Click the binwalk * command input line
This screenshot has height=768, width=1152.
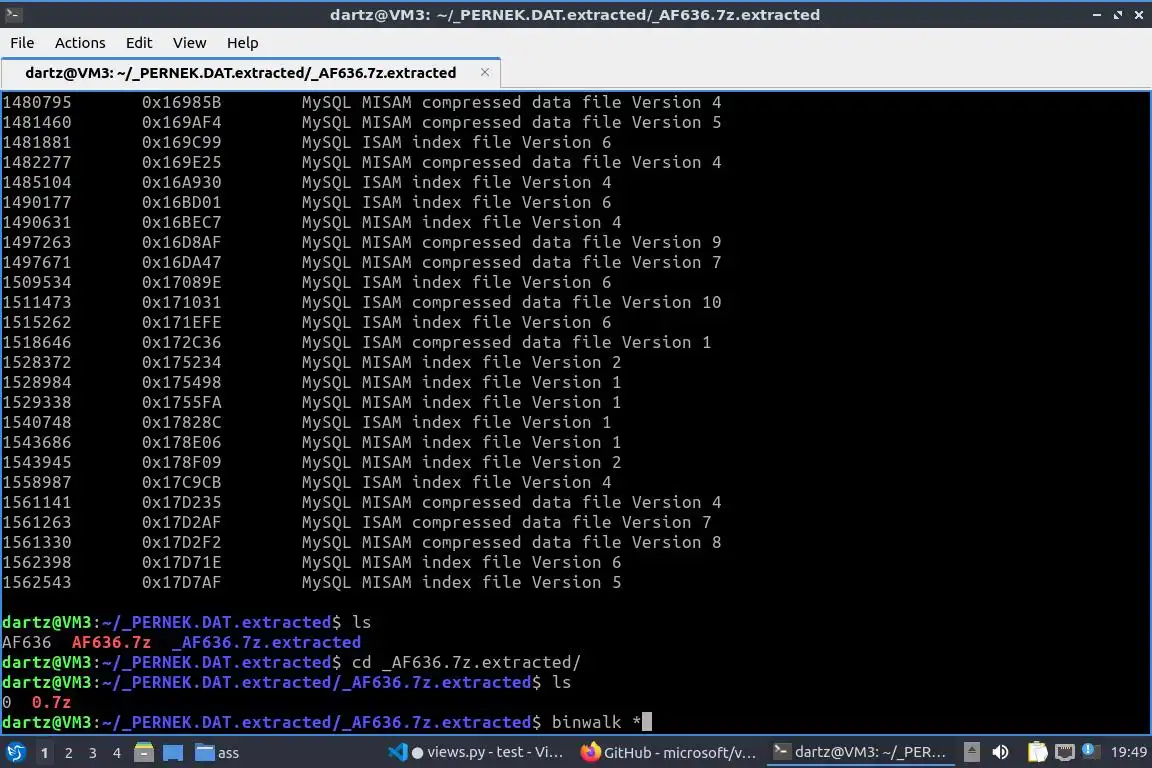pos(326,722)
